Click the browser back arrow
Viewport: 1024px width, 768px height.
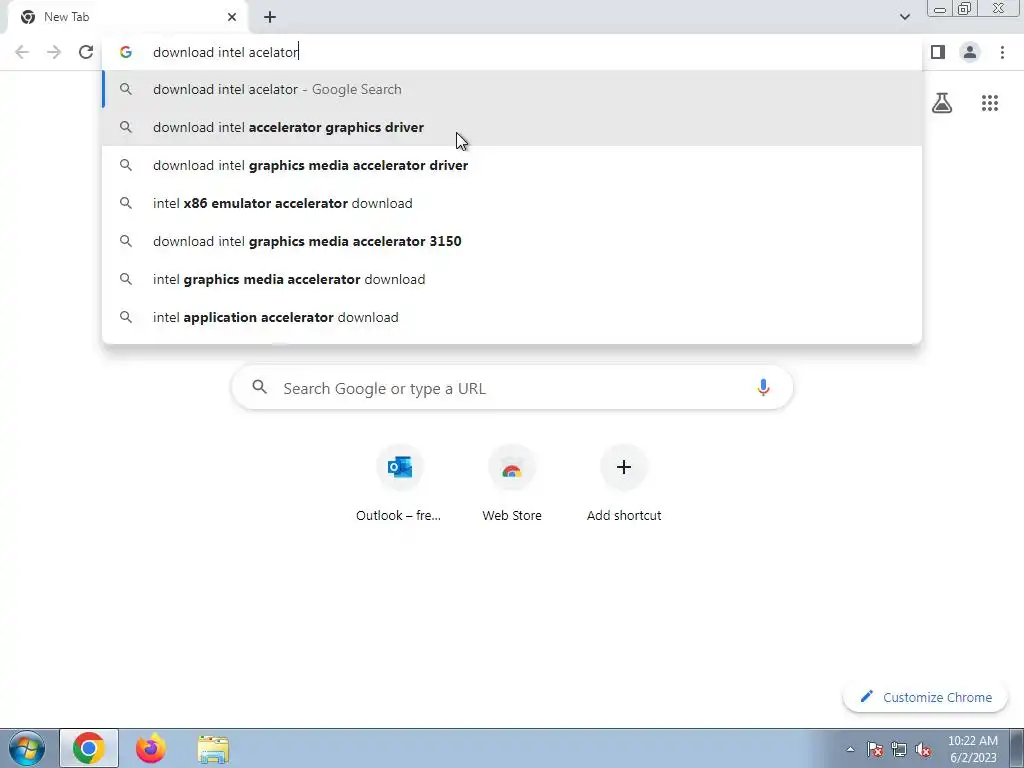click(22, 52)
